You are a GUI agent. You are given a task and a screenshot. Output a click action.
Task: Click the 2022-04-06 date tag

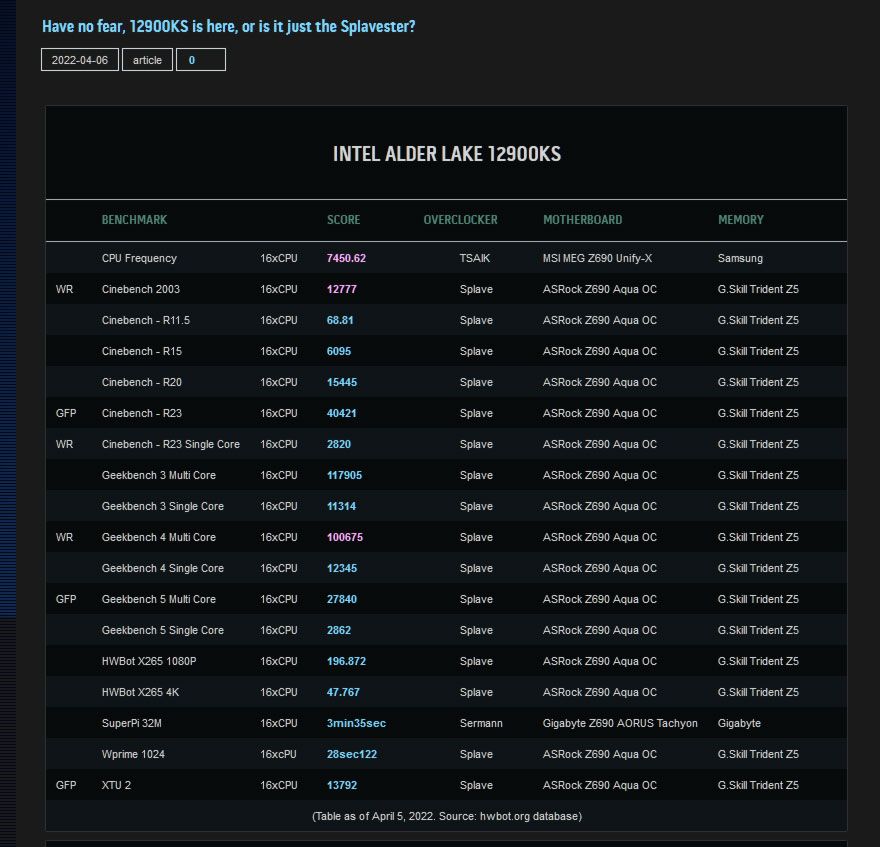(x=80, y=60)
